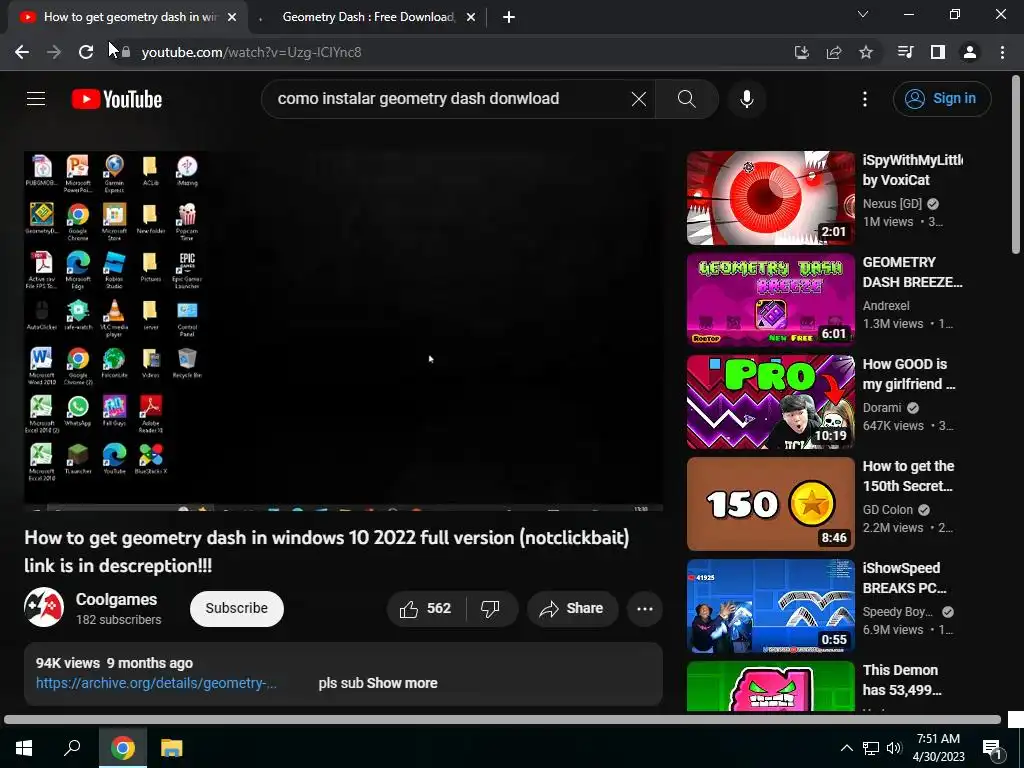
Task: Open Andrexel channel name
Action: [886, 306]
